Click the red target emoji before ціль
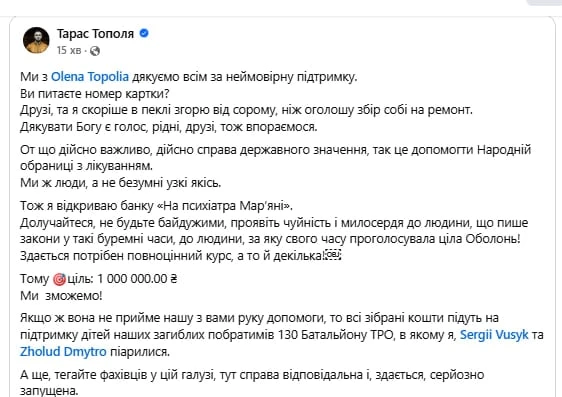Screen dimensions: 562x397 point(59,279)
